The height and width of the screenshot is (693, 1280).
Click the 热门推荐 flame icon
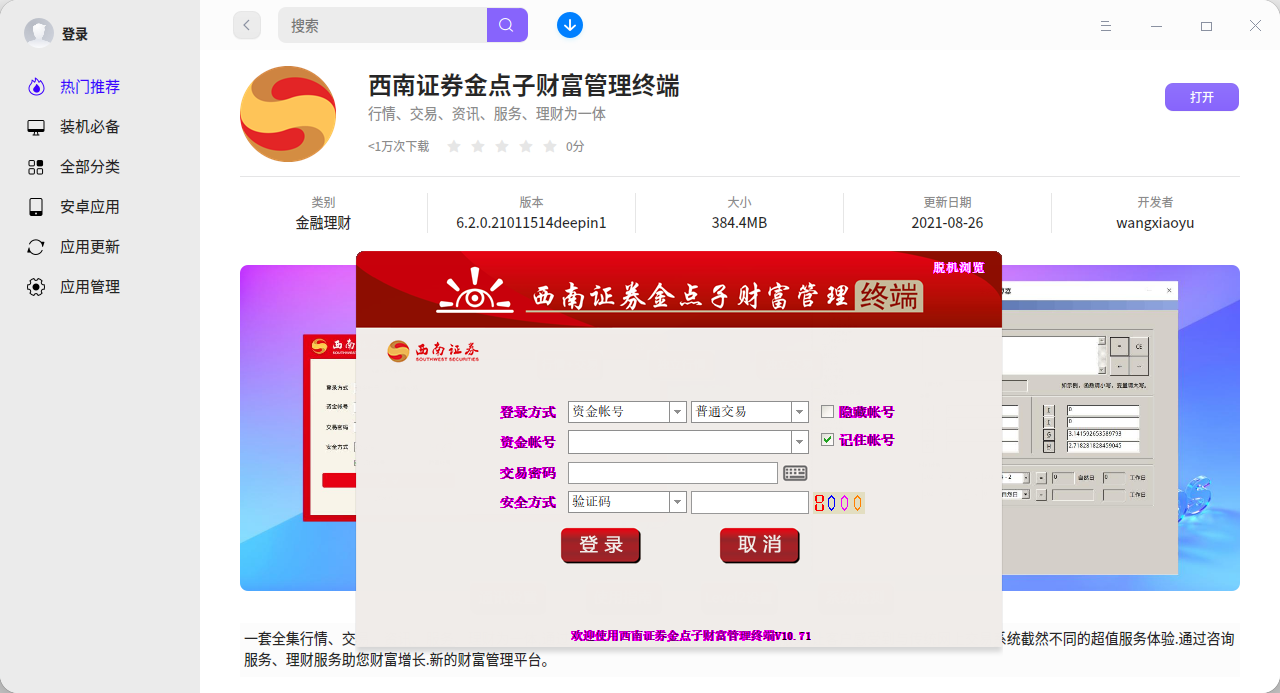(x=36, y=87)
